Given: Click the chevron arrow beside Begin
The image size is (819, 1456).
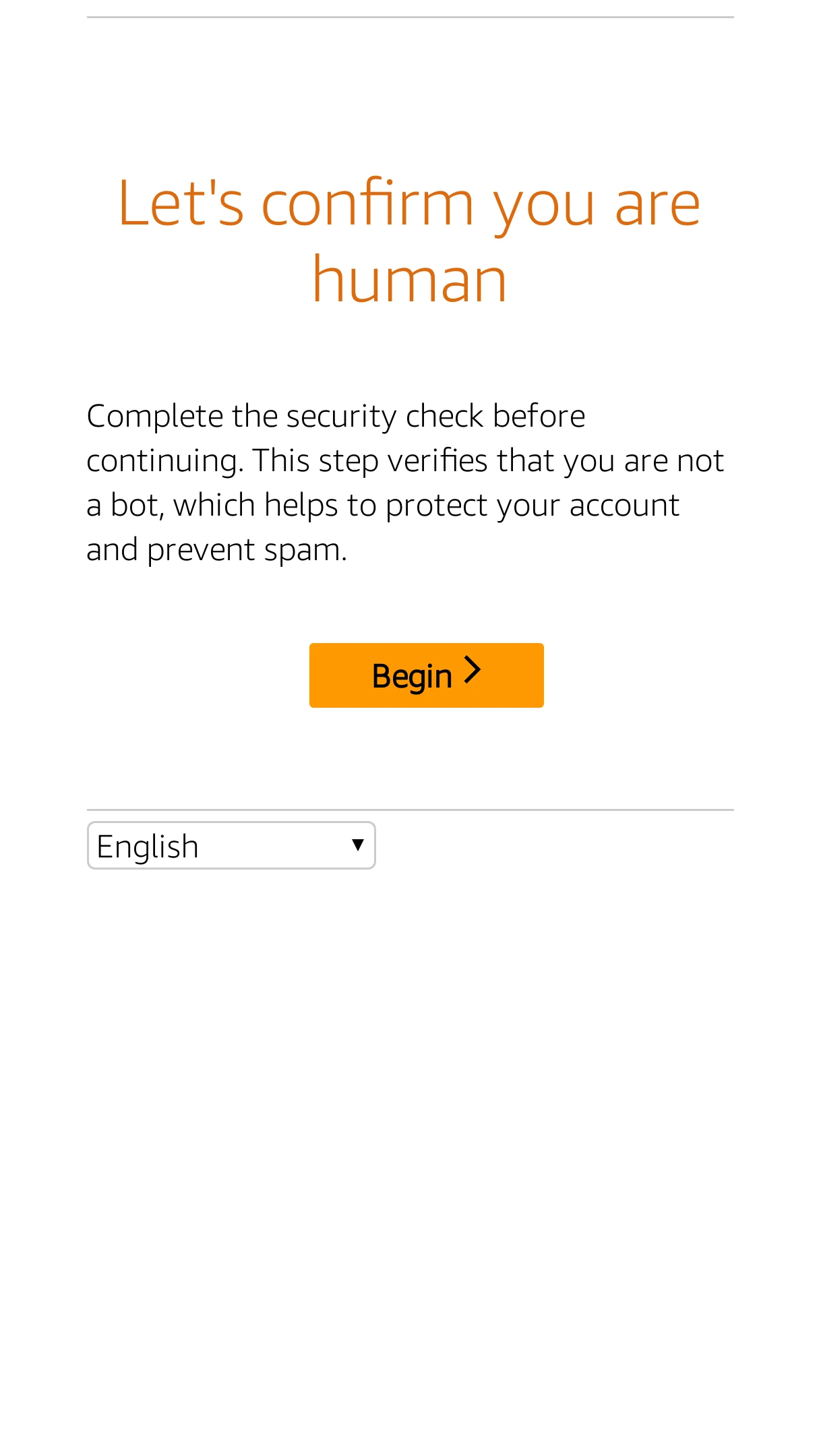Looking at the screenshot, I should click(473, 671).
